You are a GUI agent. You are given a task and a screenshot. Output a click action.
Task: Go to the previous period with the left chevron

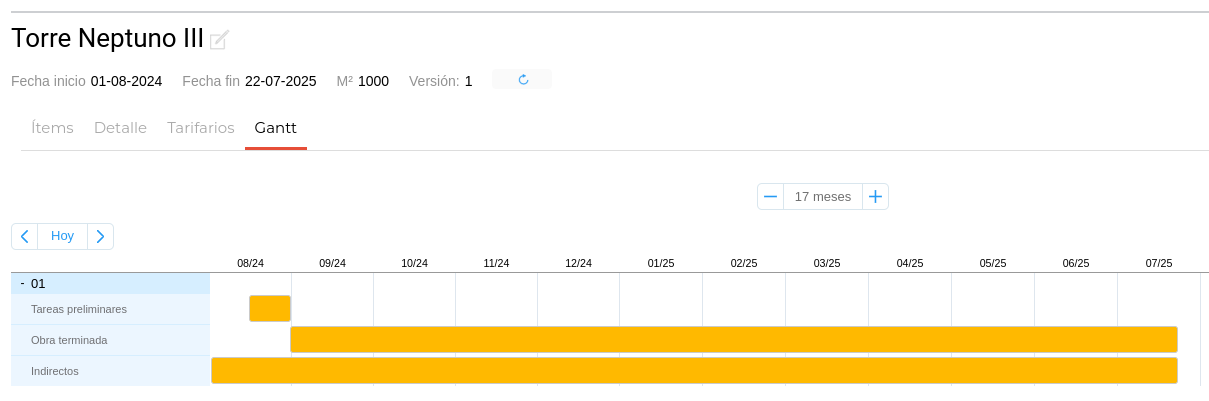pyautogui.click(x=25, y=236)
